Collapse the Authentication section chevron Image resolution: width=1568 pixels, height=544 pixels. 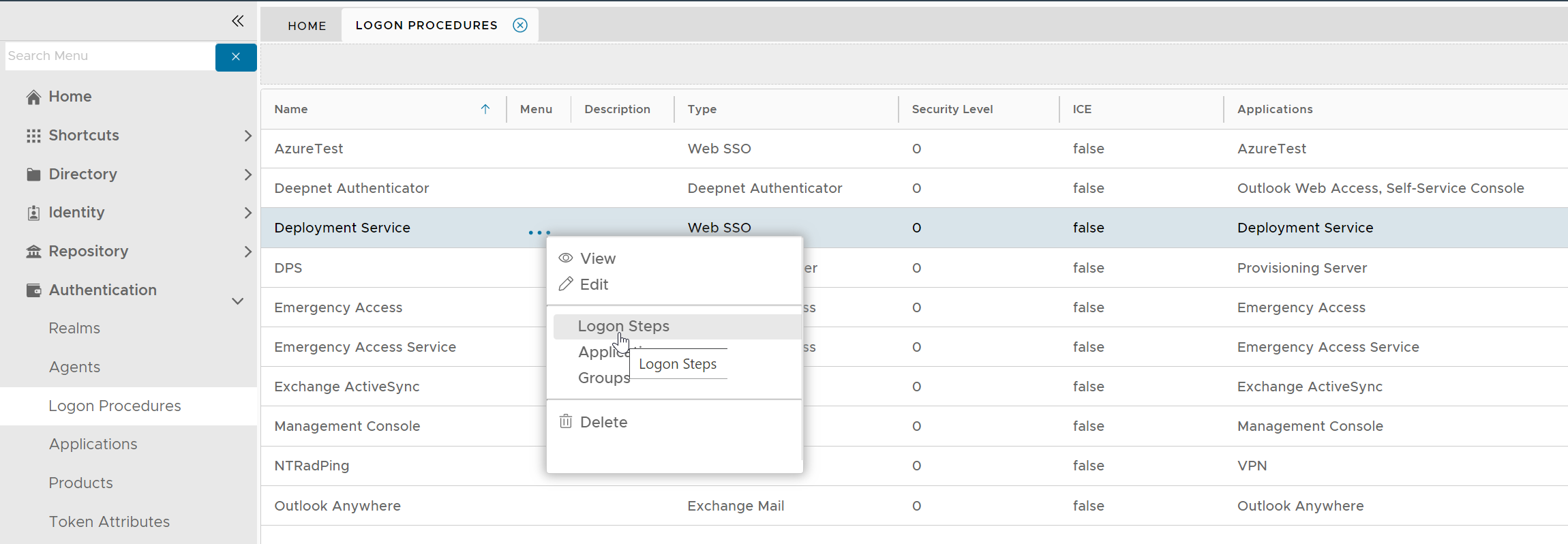coord(237,301)
